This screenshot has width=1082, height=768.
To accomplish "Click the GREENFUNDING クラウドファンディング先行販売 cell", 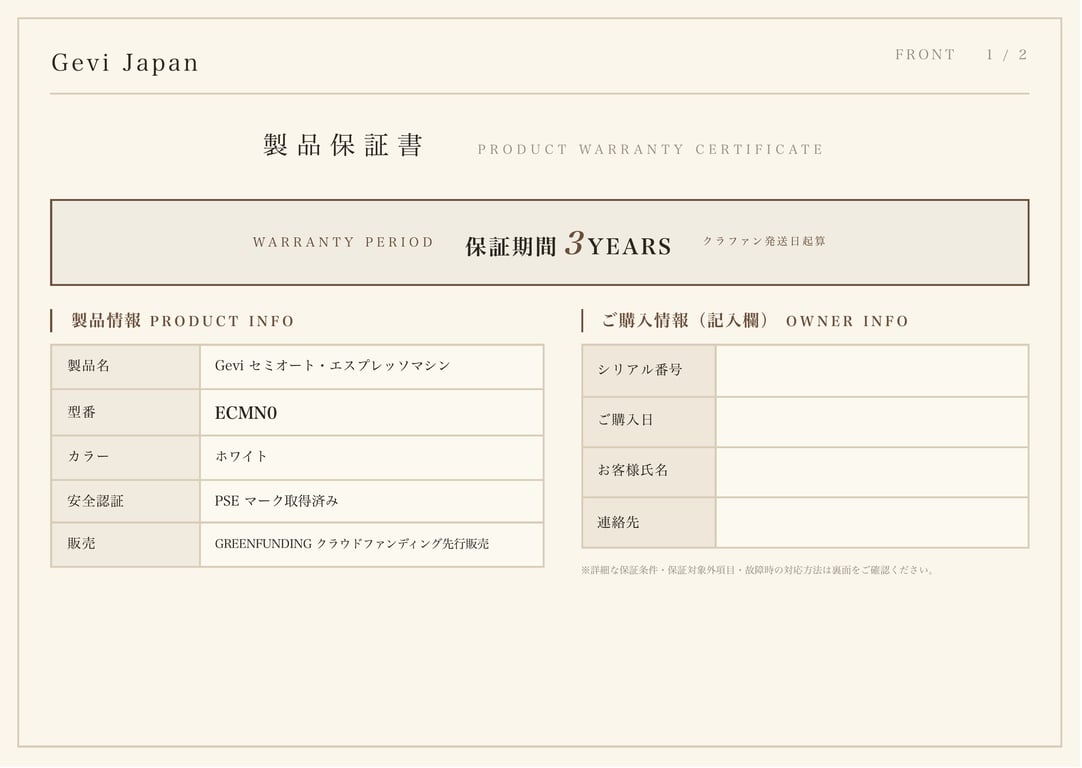I will click(x=371, y=544).
